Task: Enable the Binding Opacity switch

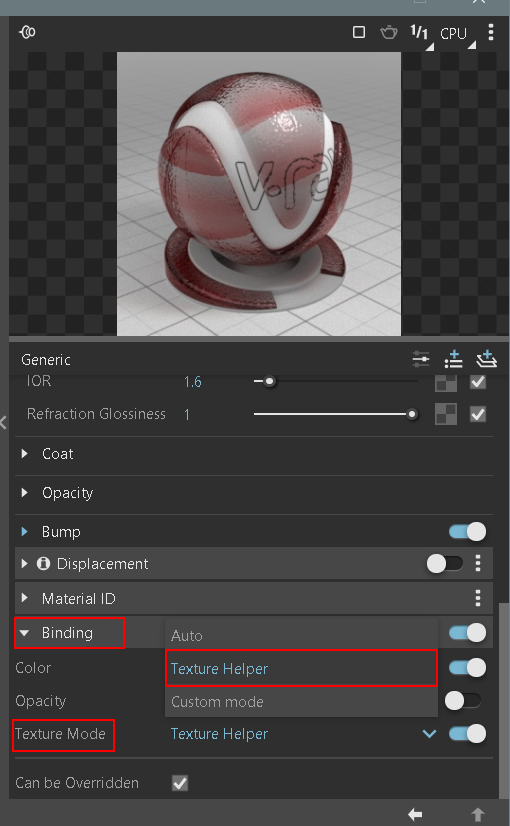Action: coord(463,701)
